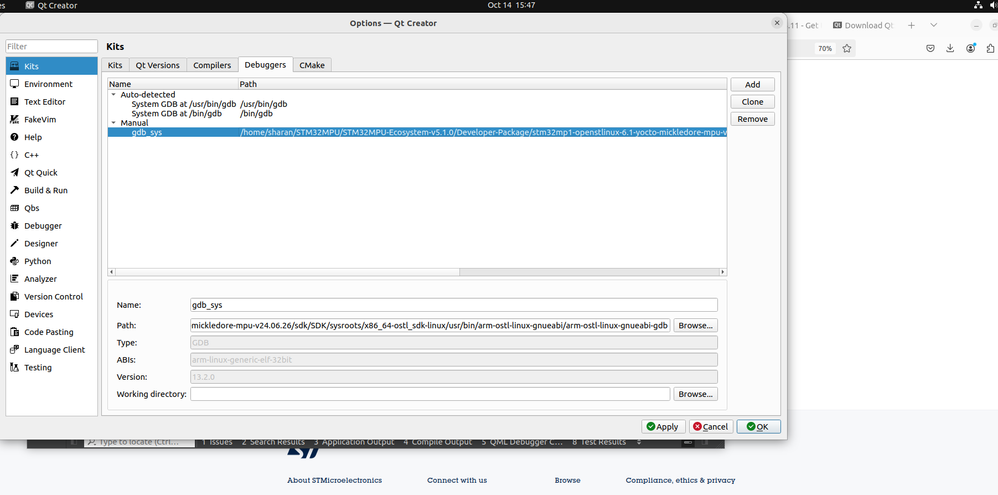Image resolution: width=998 pixels, height=495 pixels.
Task: Open Firefox extensions puzzle icon
Action: click(x=990, y=48)
